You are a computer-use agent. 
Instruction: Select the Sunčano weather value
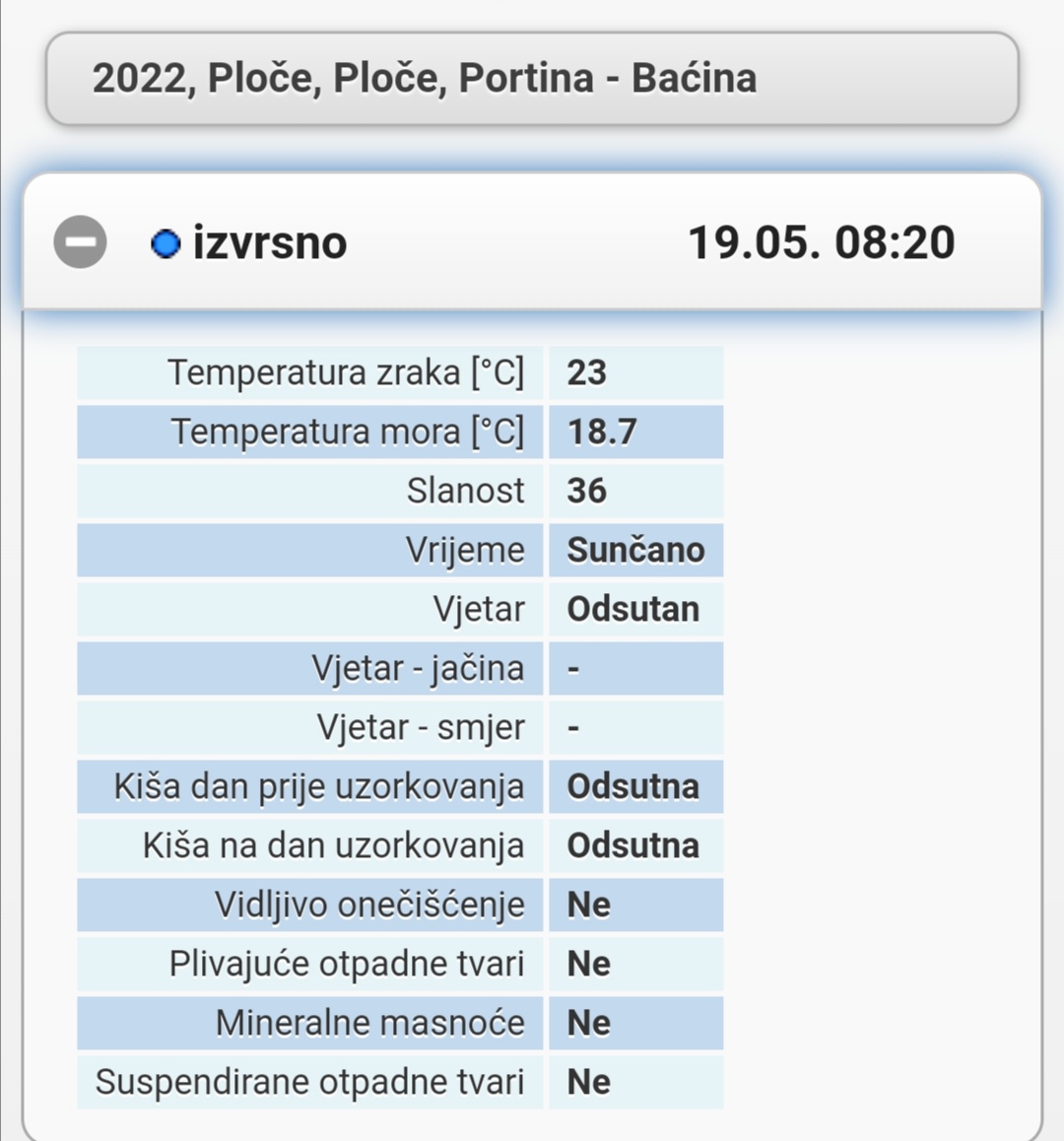point(635,551)
